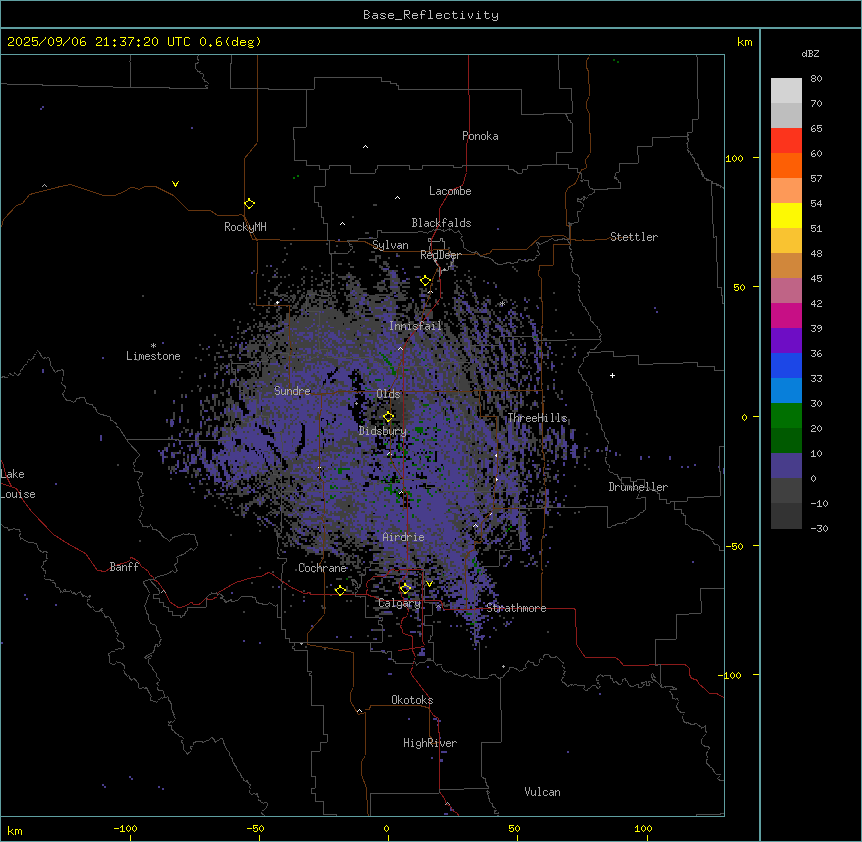Image resolution: width=862 pixels, height=842 pixels.
Task: Click the sky blue legend swatch below 33
Action: 786,391
